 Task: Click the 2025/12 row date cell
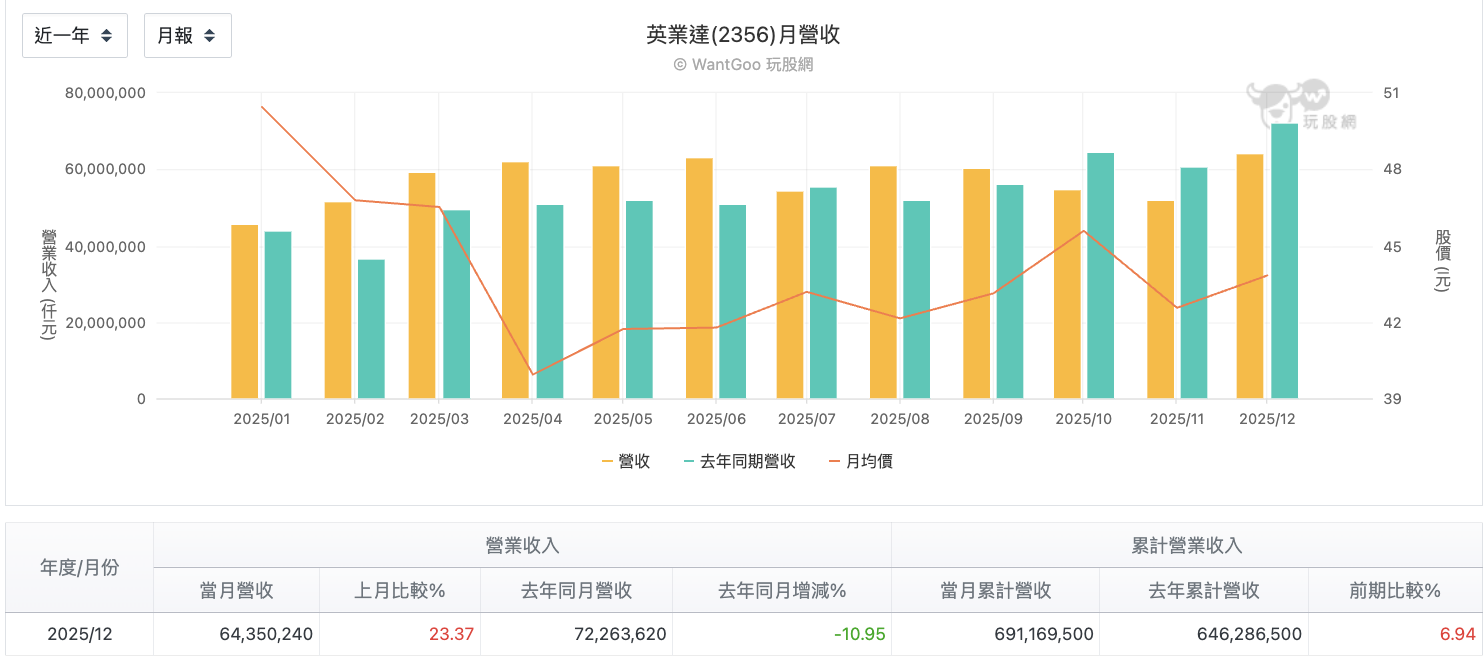[x=79, y=634]
